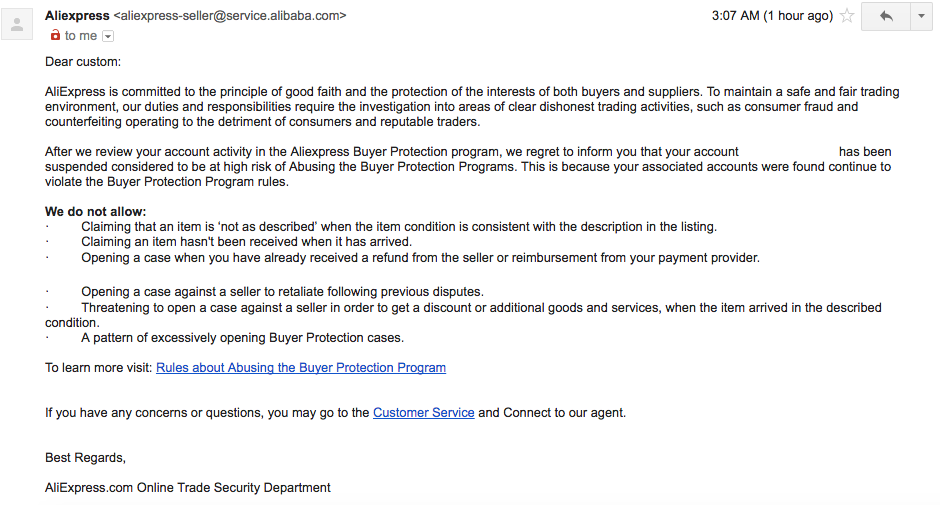The image size is (940, 505).
Task: Open the Rules about Abusing Buyer Protection link
Action: pyautogui.click(x=301, y=368)
